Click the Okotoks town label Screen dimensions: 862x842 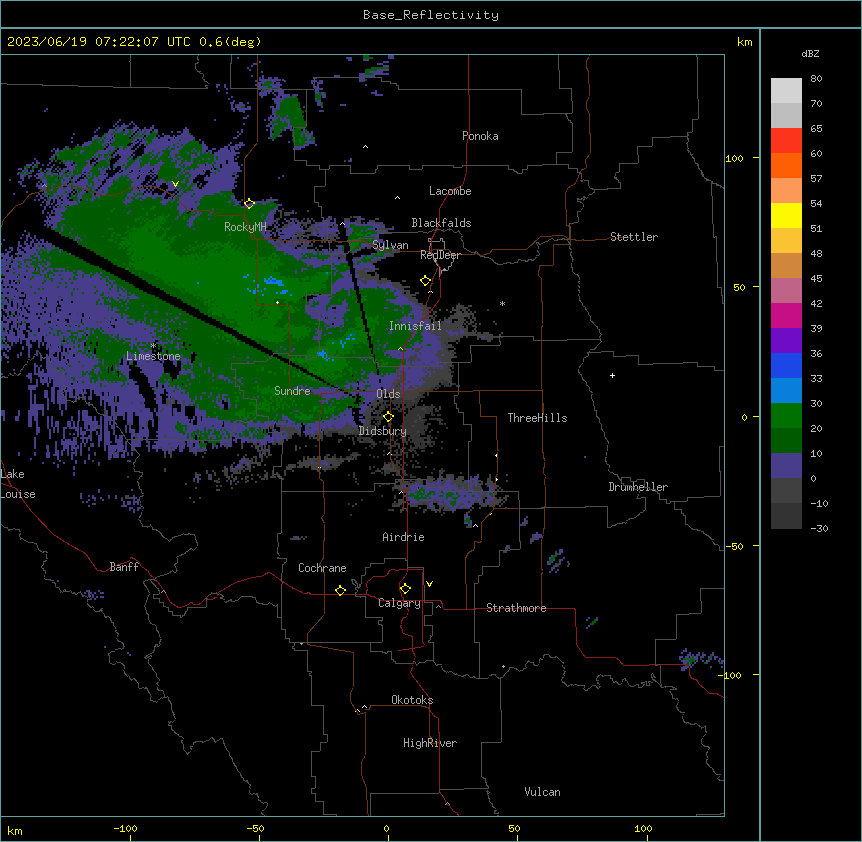click(x=412, y=700)
